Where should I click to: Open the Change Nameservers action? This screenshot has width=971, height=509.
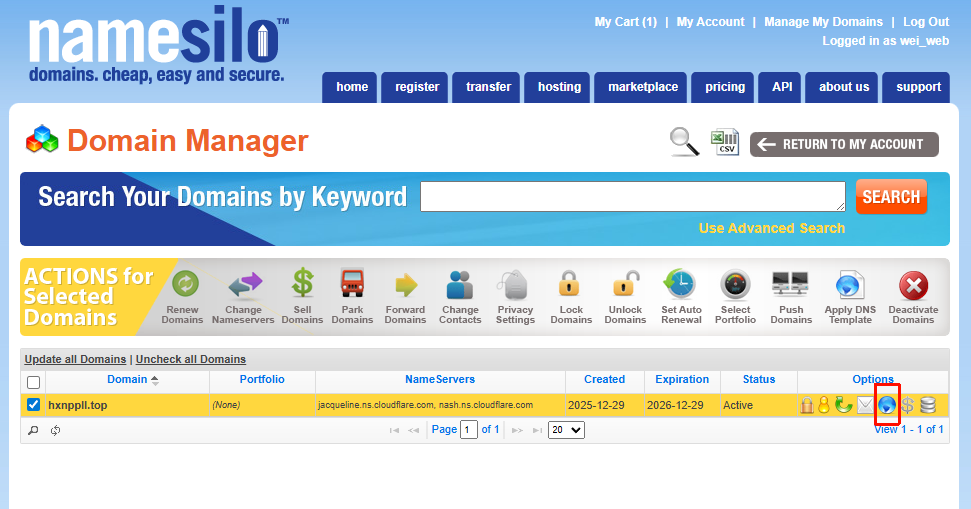point(245,285)
